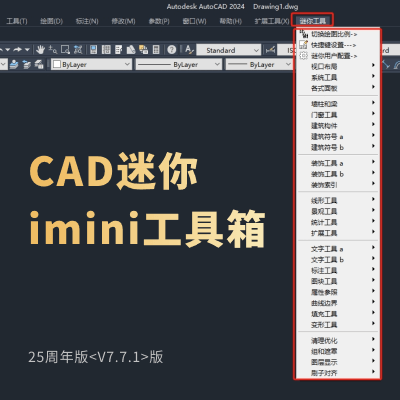Screen dimensions: 400x400
Task: Select 图层显示 in the menu
Action: [337, 362]
